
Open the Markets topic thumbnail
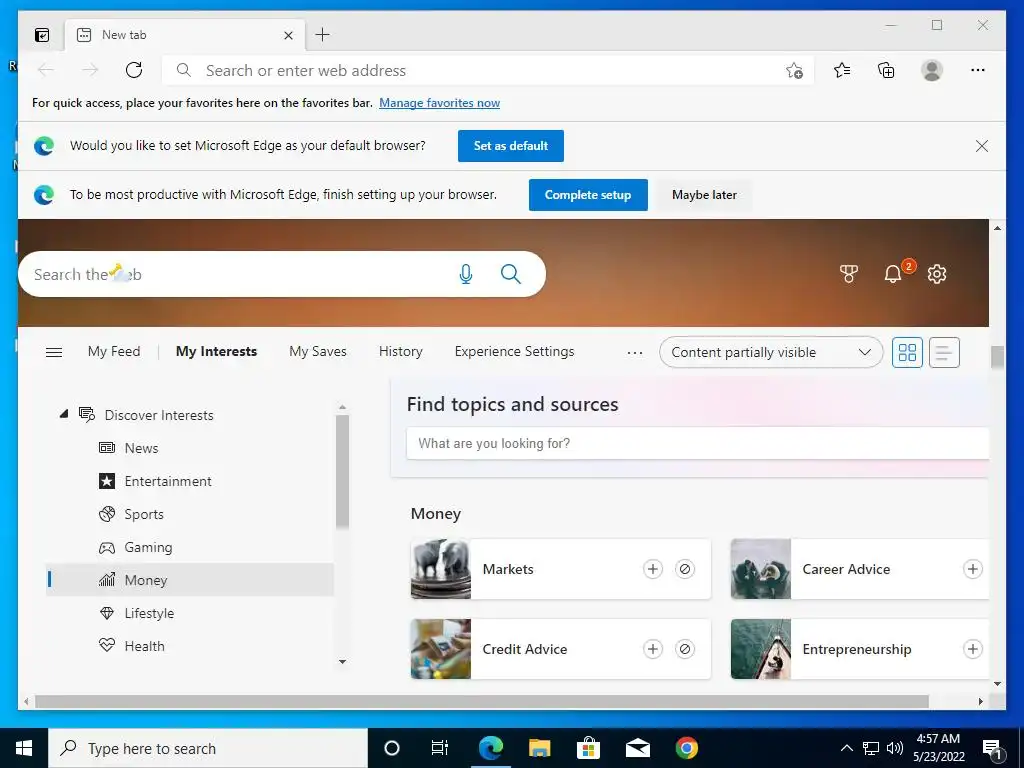441,569
